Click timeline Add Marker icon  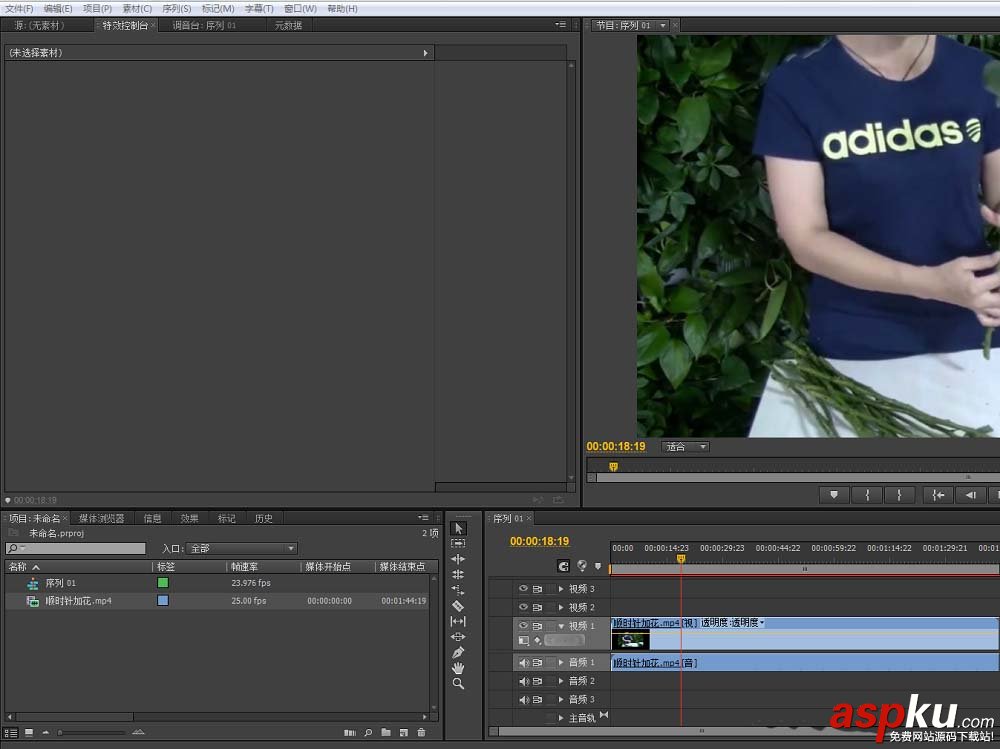tap(598, 566)
